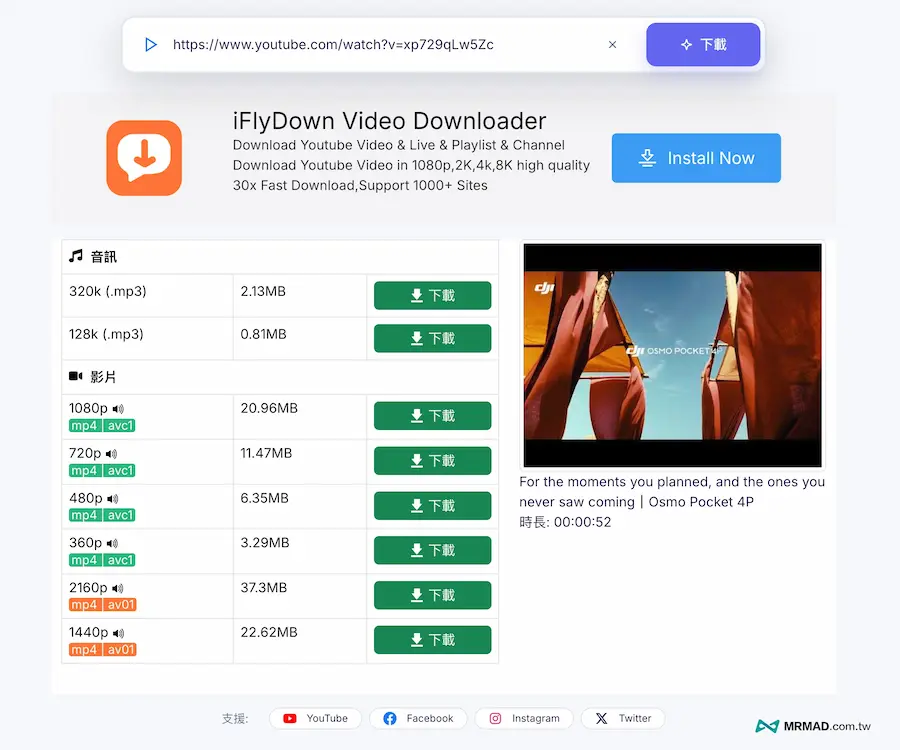Click the orange iFlyDown app logo

tap(144, 158)
